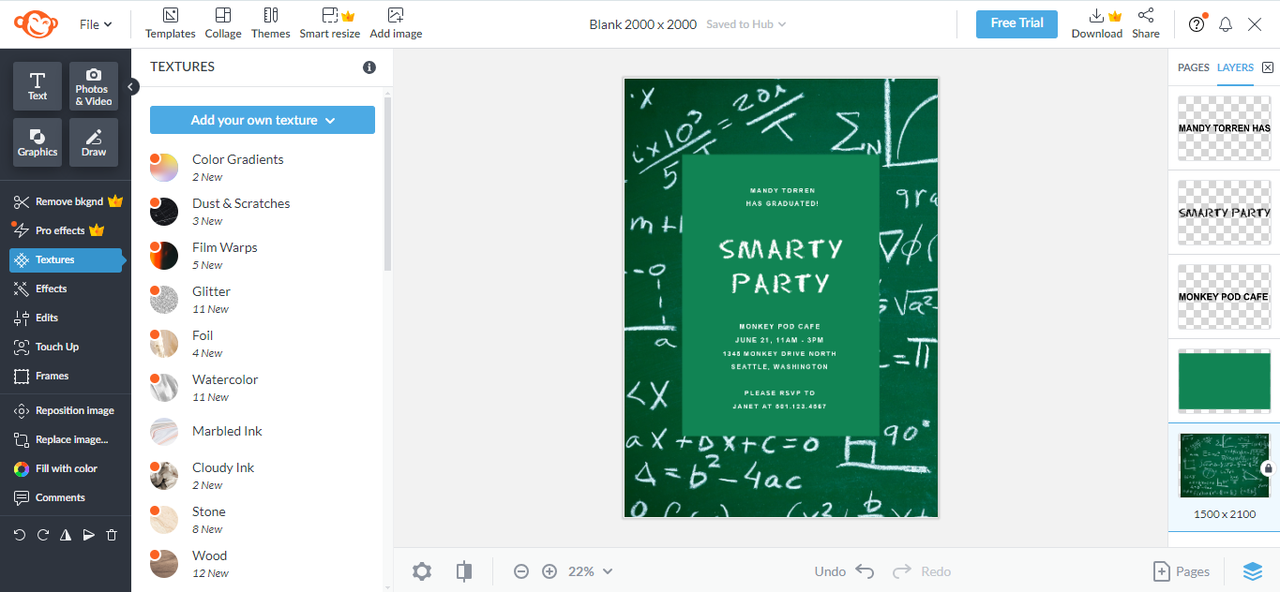Click the flip horizontal icon
Viewport: 1280px width, 592px height.
pos(65,535)
